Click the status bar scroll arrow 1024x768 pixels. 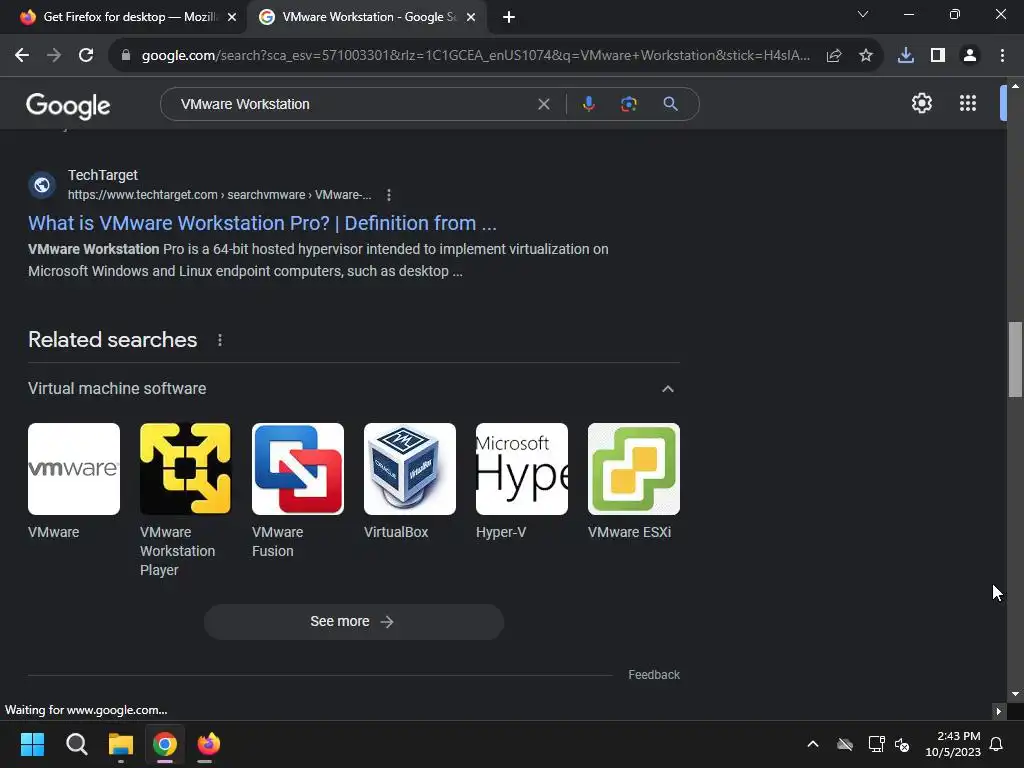pyautogui.click(x=998, y=711)
